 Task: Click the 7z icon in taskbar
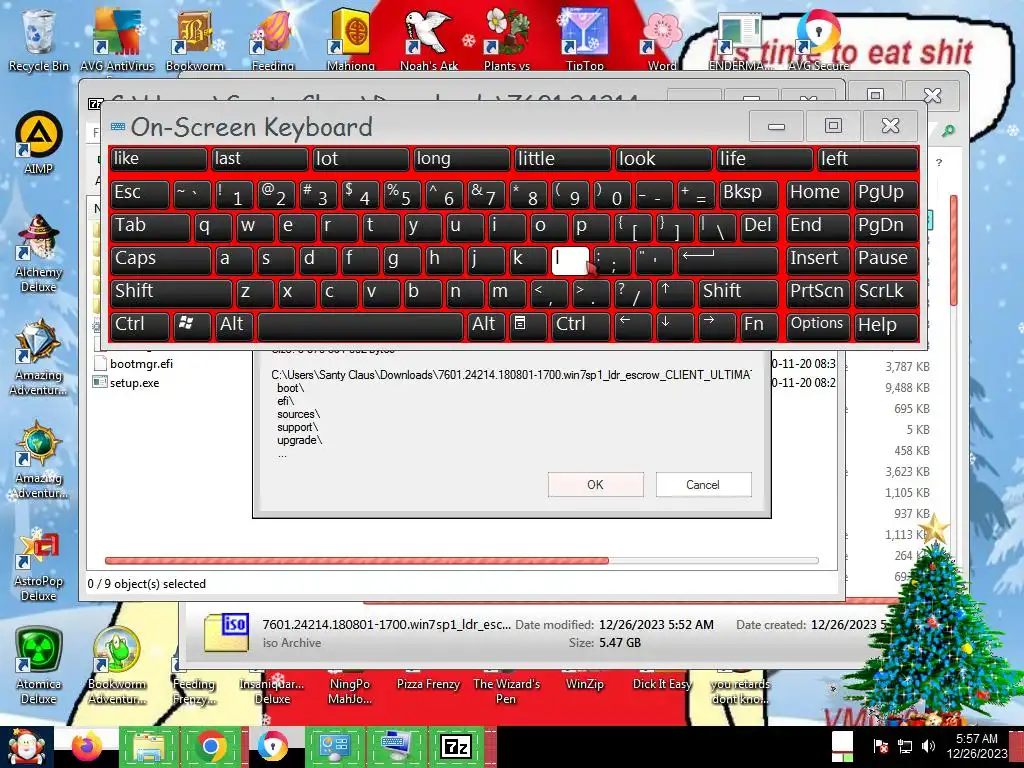click(x=456, y=746)
